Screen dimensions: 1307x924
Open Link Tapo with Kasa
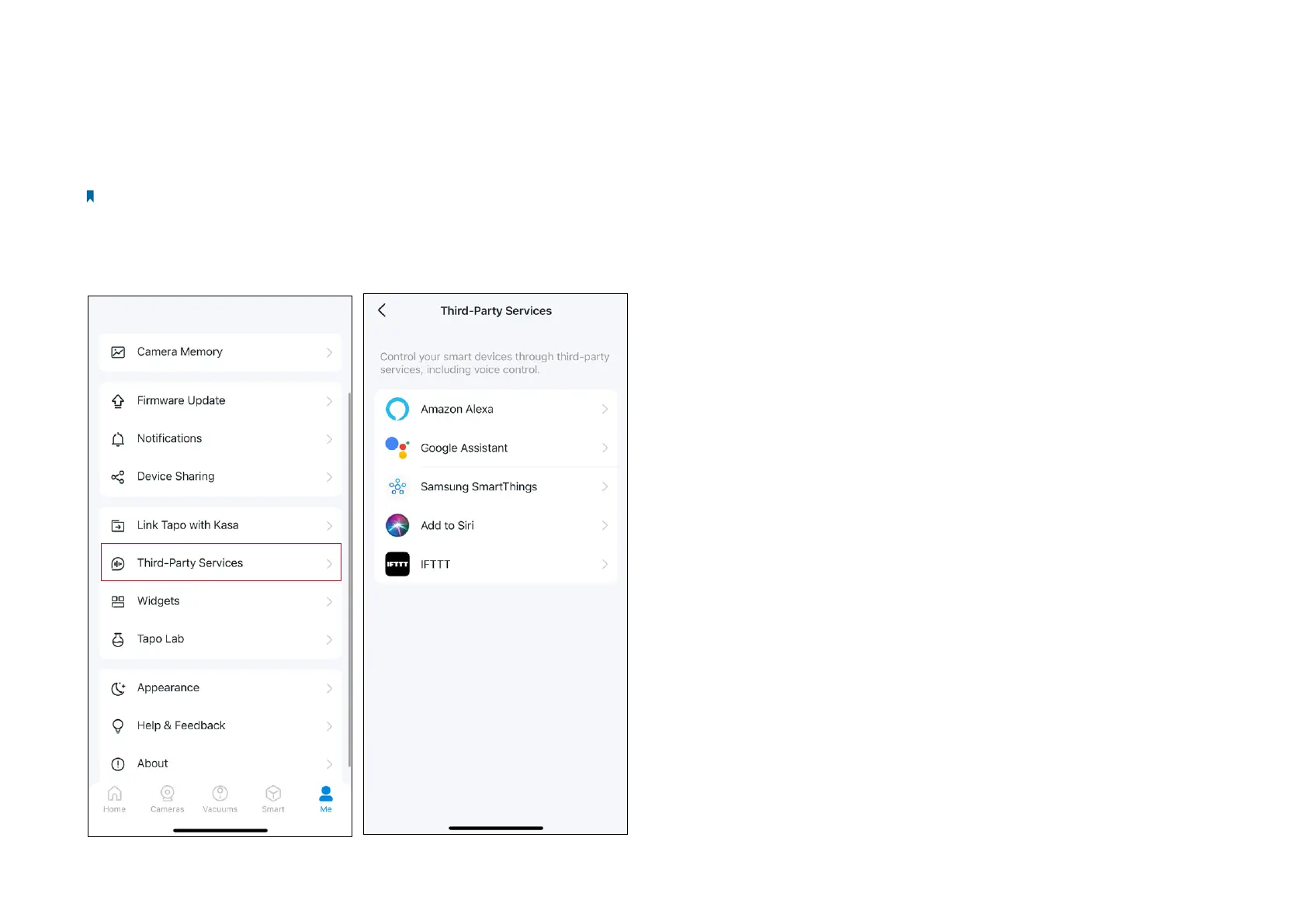coord(221,525)
